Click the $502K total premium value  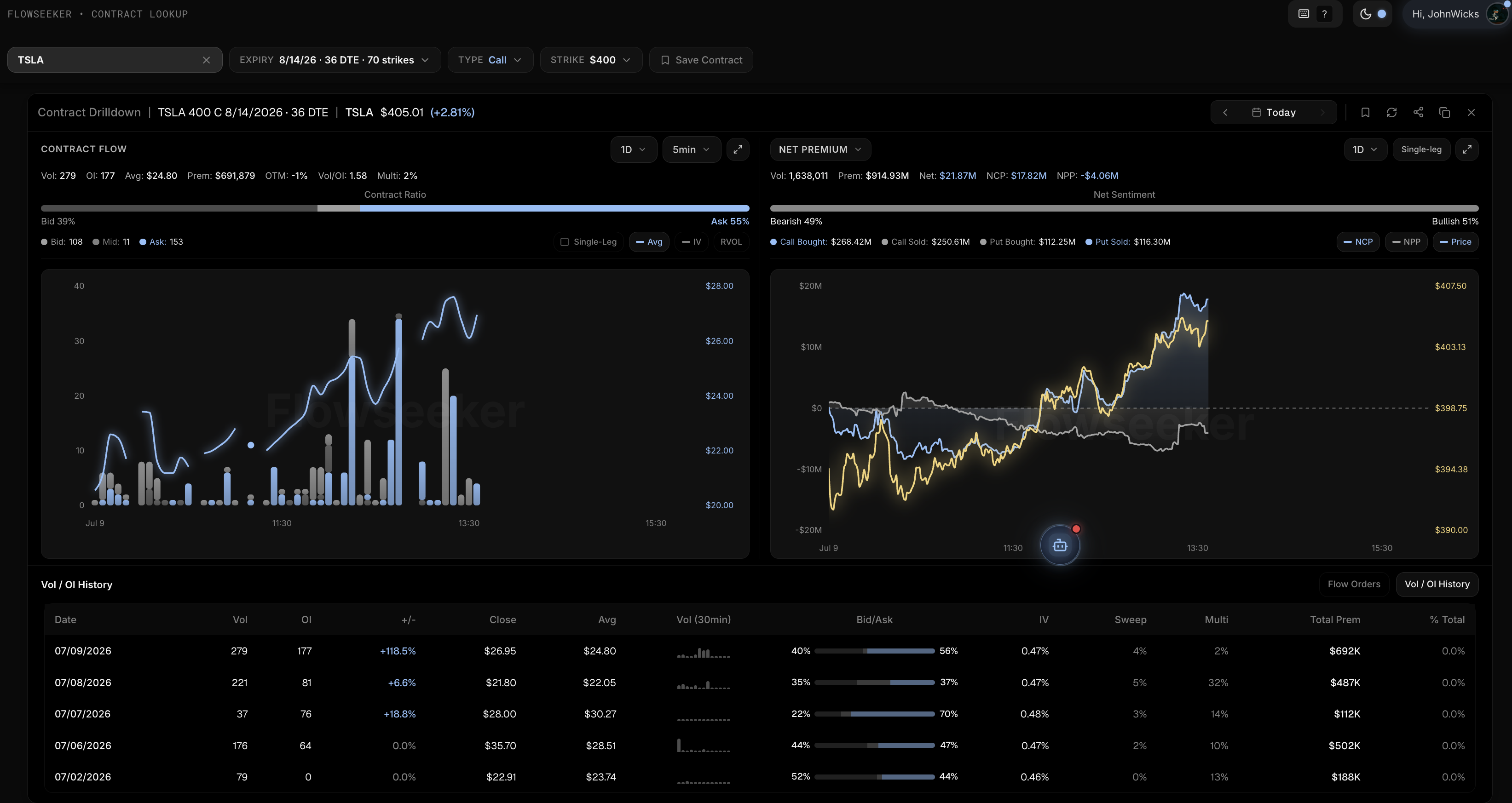click(1345, 746)
